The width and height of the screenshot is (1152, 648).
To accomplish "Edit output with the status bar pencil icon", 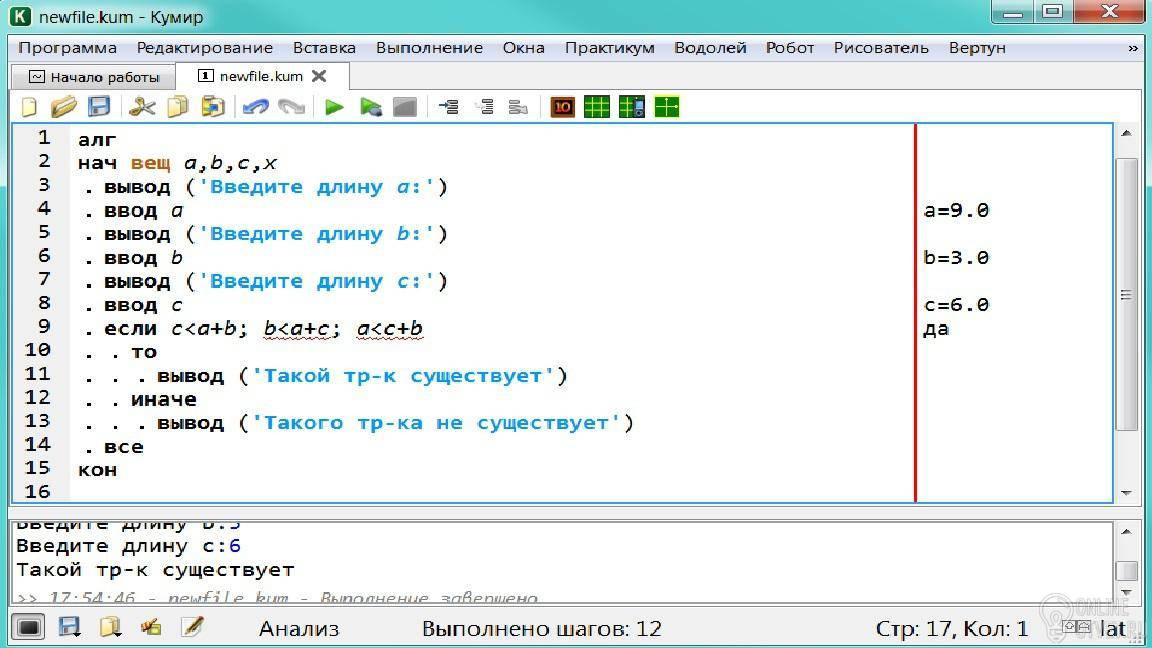I will (192, 627).
